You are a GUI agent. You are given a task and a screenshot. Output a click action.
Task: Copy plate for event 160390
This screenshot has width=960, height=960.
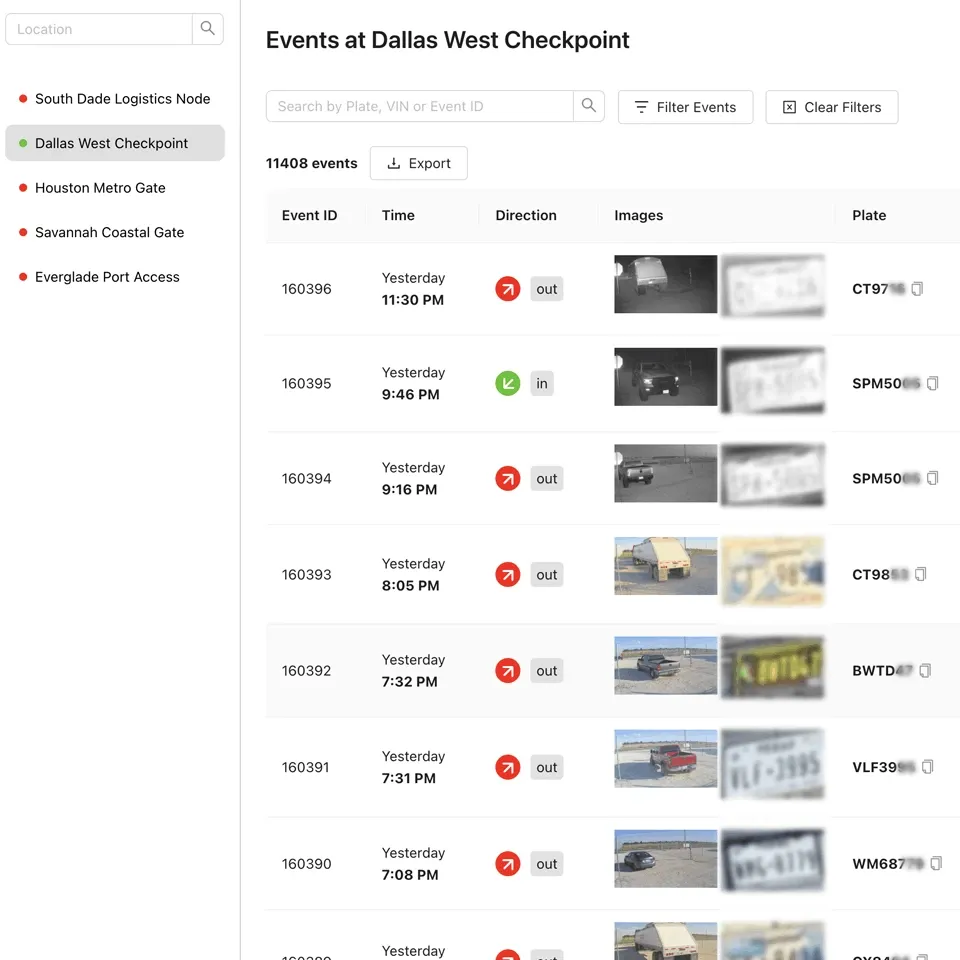pyautogui.click(x=936, y=863)
